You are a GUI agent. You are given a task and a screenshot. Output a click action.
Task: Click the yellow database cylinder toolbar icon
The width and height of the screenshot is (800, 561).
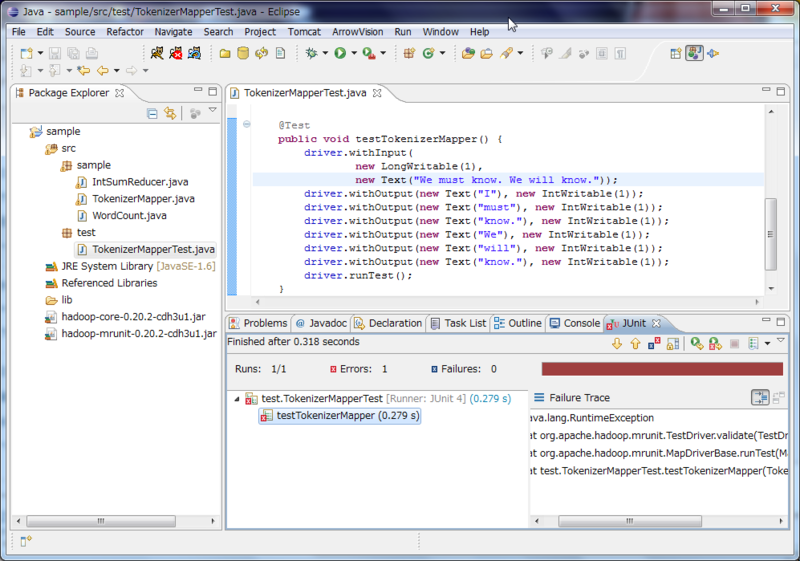coord(243,53)
